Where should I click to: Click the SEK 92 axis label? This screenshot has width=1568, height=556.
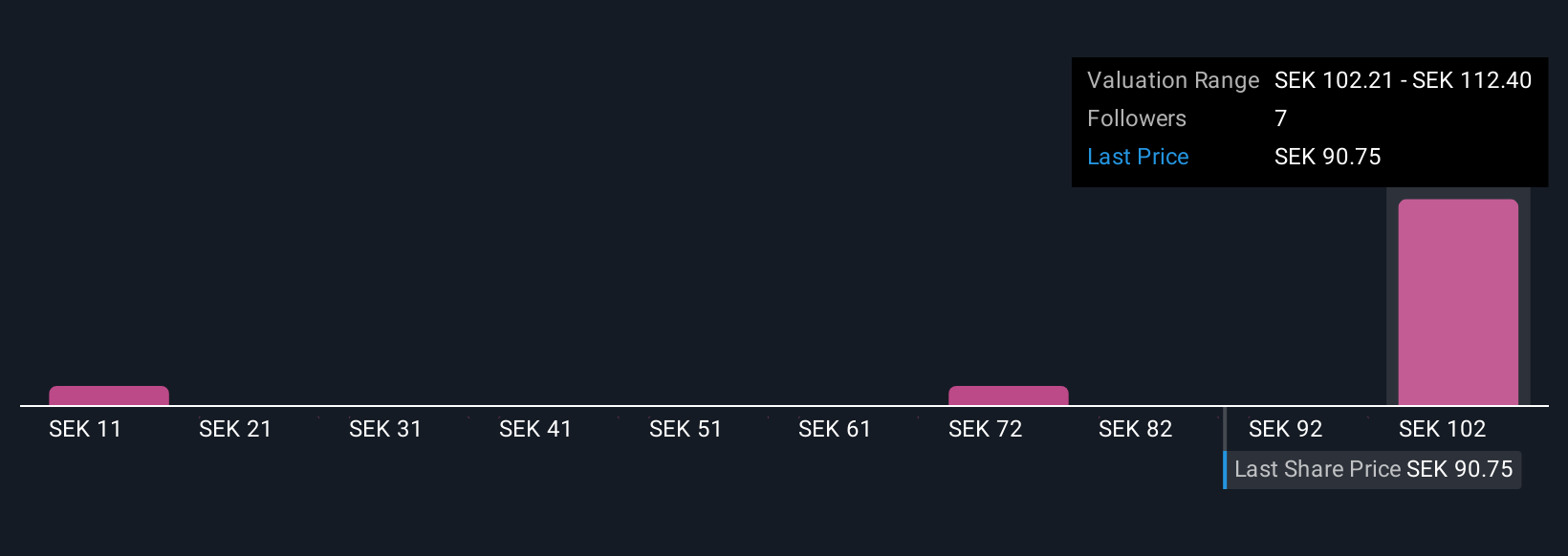(x=1285, y=429)
